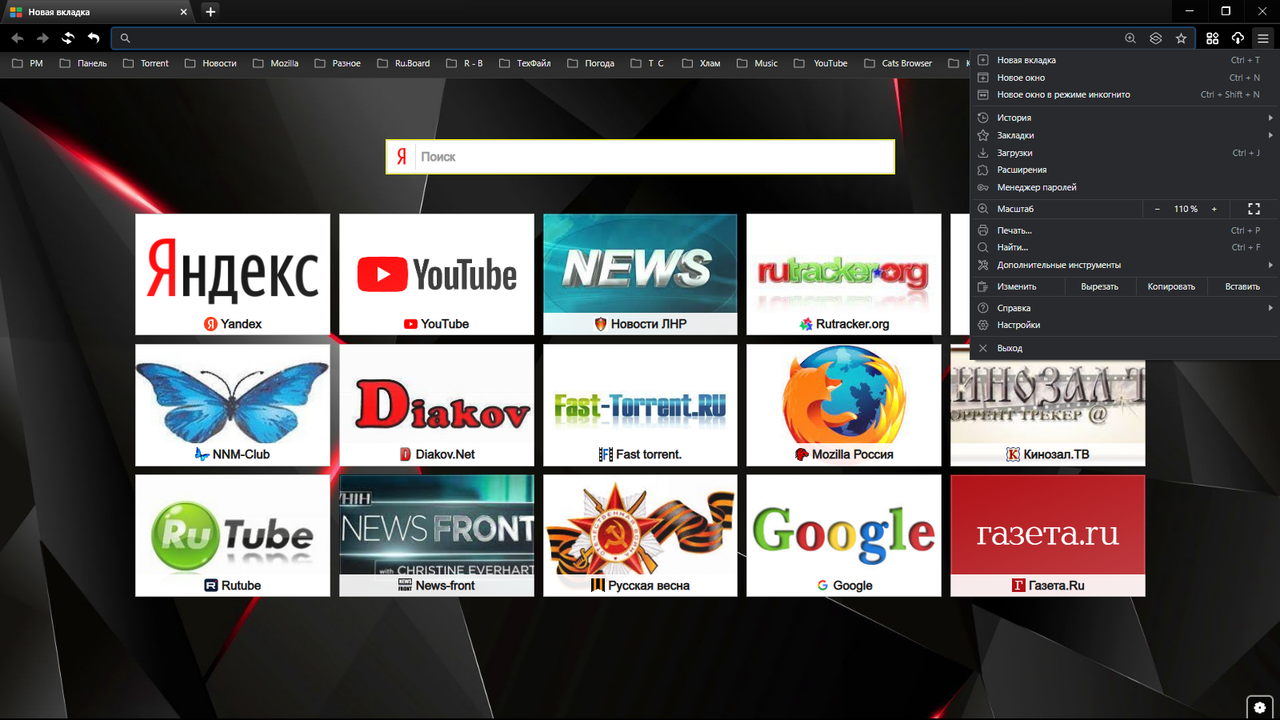Viewport: 1280px width, 720px height.
Task: Open the YouTube speed dial tile
Action: 436,274
